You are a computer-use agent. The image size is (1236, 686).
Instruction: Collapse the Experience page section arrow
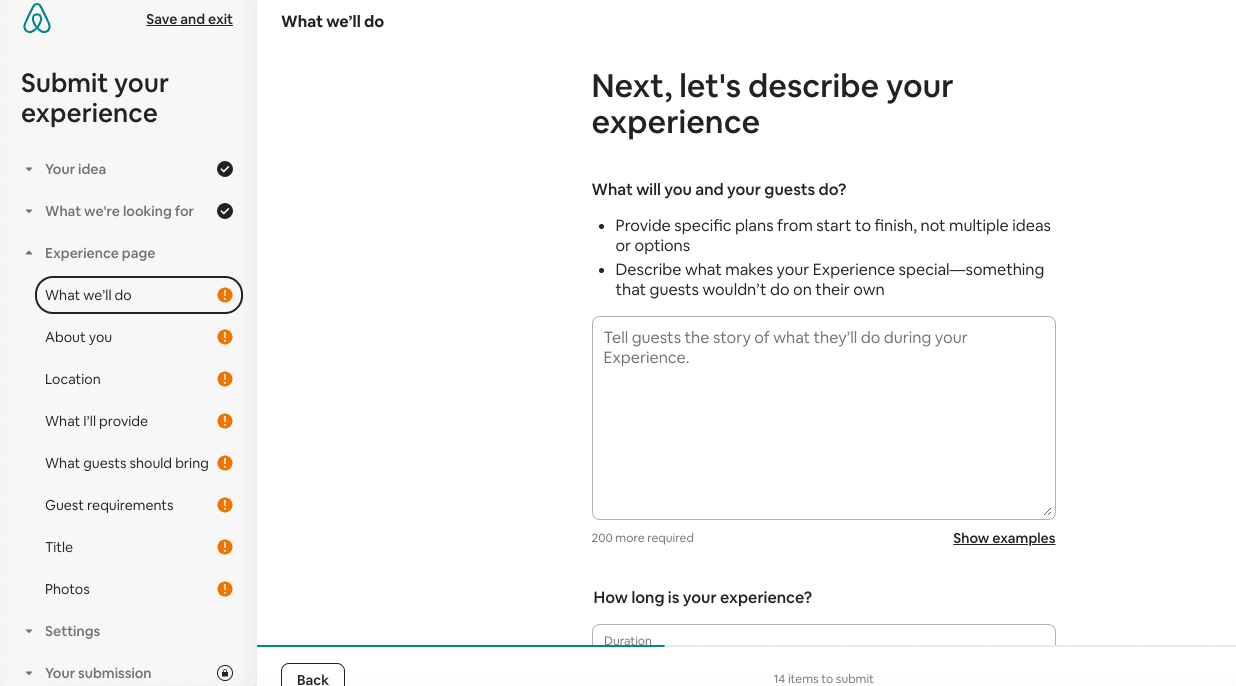29,253
